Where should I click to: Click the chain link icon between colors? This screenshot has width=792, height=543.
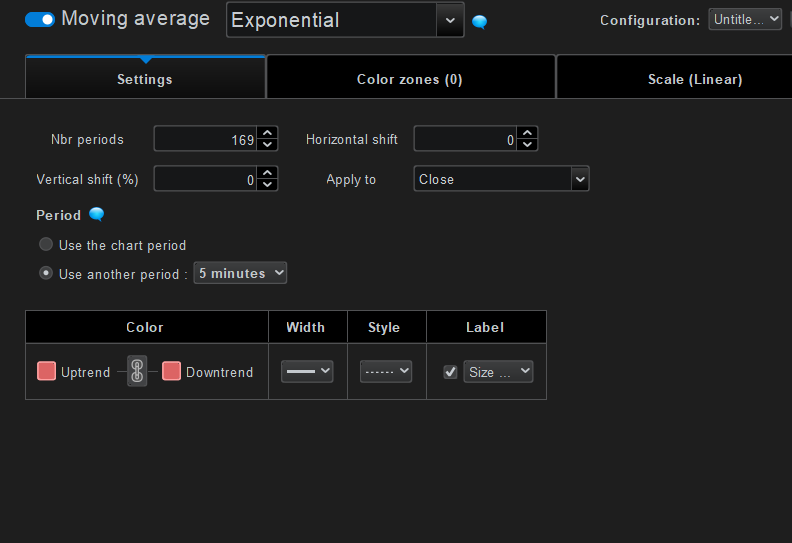click(138, 372)
